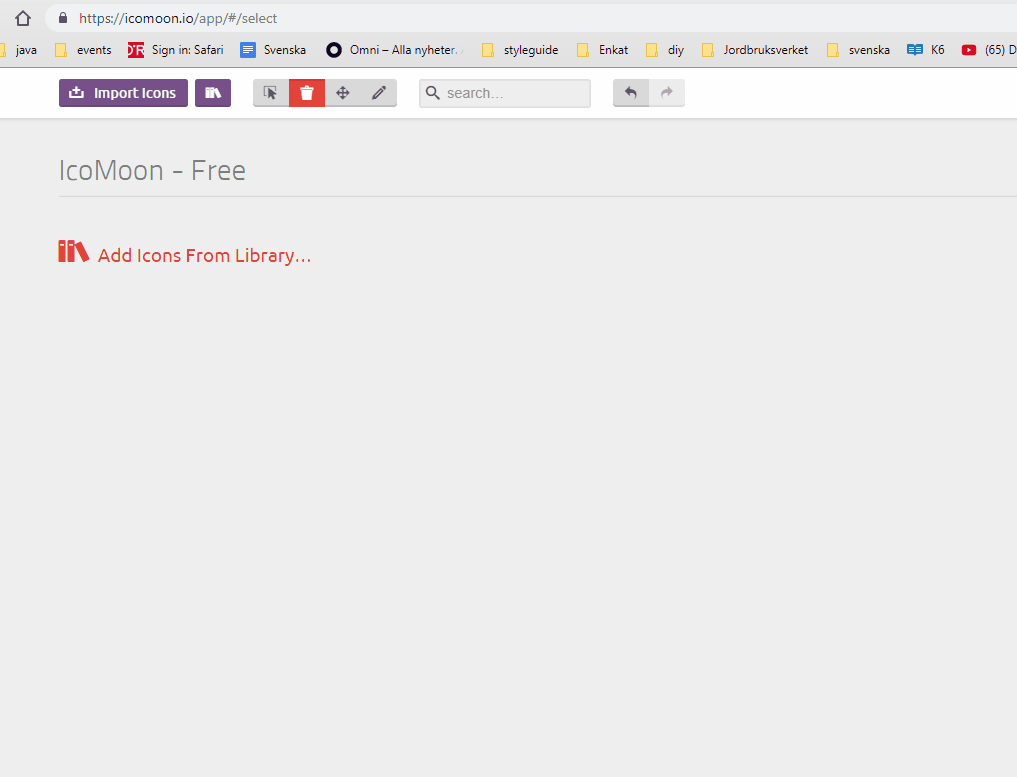Viewport: 1017px width, 777px height.
Task: Redo the last action
Action: coord(667,93)
